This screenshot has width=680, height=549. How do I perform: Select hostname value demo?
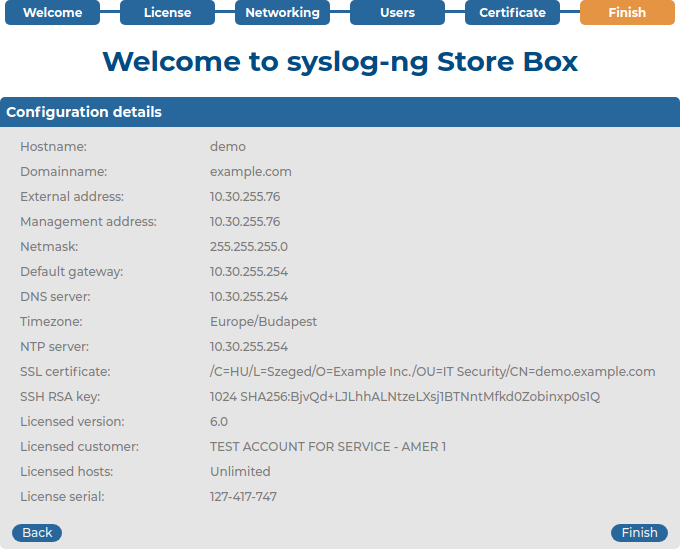tap(228, 147)
